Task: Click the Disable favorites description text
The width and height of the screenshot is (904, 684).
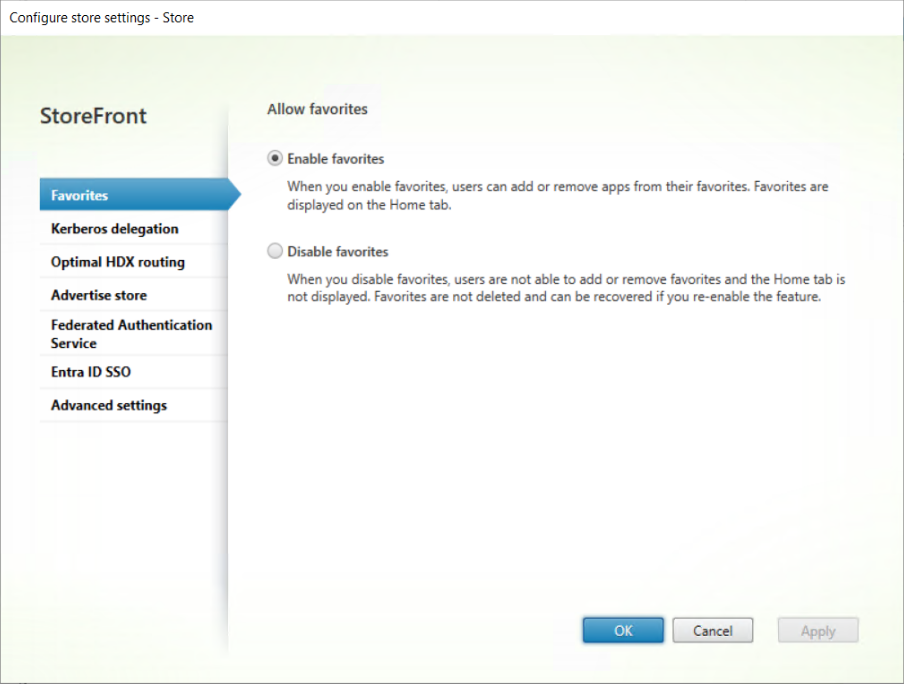Action: point(566,288)
